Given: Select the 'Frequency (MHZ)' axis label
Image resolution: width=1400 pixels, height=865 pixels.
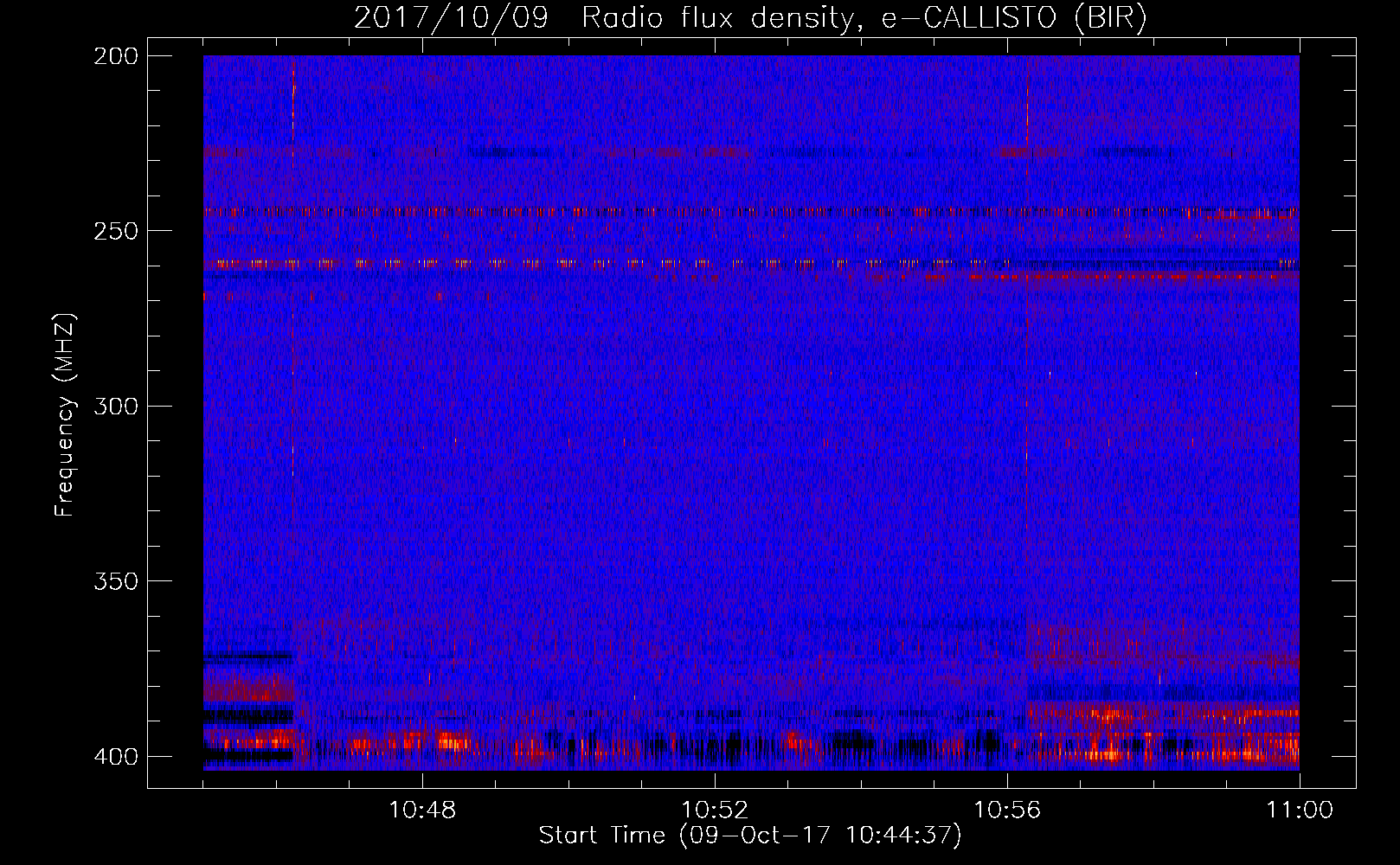Looking at the screenshot, I should pos(65,414).
